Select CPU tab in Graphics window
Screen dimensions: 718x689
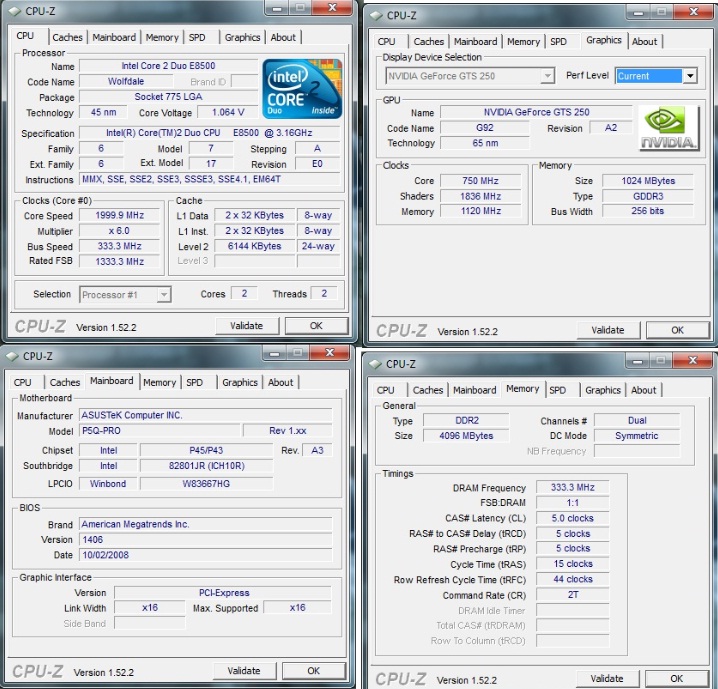[x=386, y=42]
